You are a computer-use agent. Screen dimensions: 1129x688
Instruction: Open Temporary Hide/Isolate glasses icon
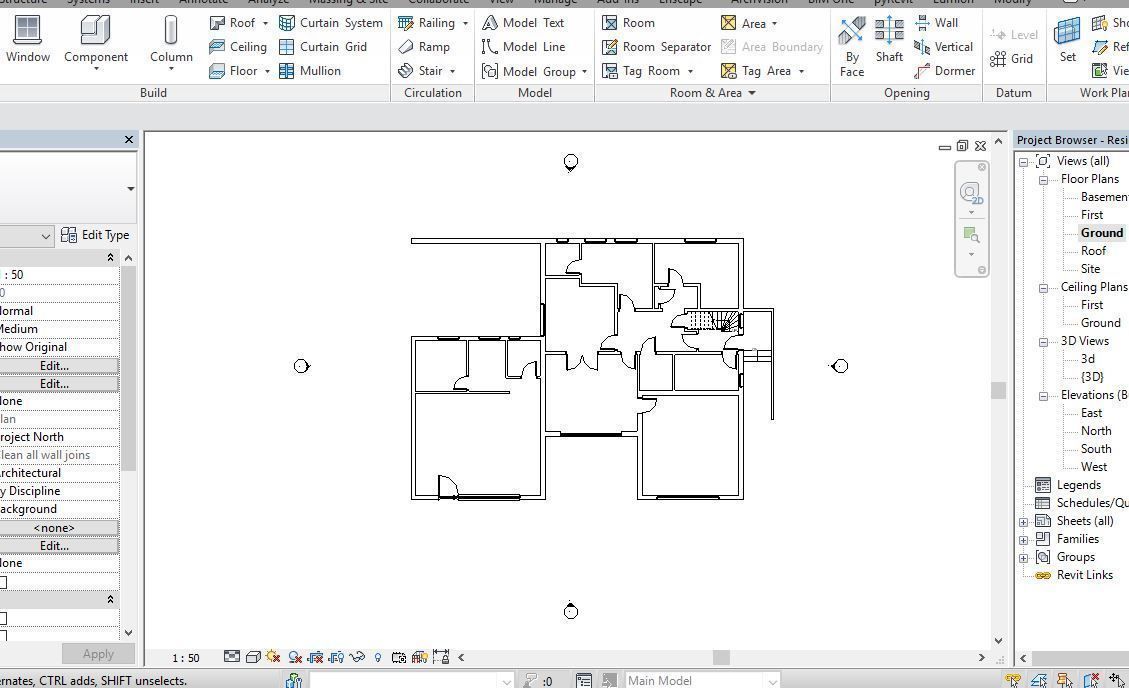pyautogui.click(x=357, y=656)
